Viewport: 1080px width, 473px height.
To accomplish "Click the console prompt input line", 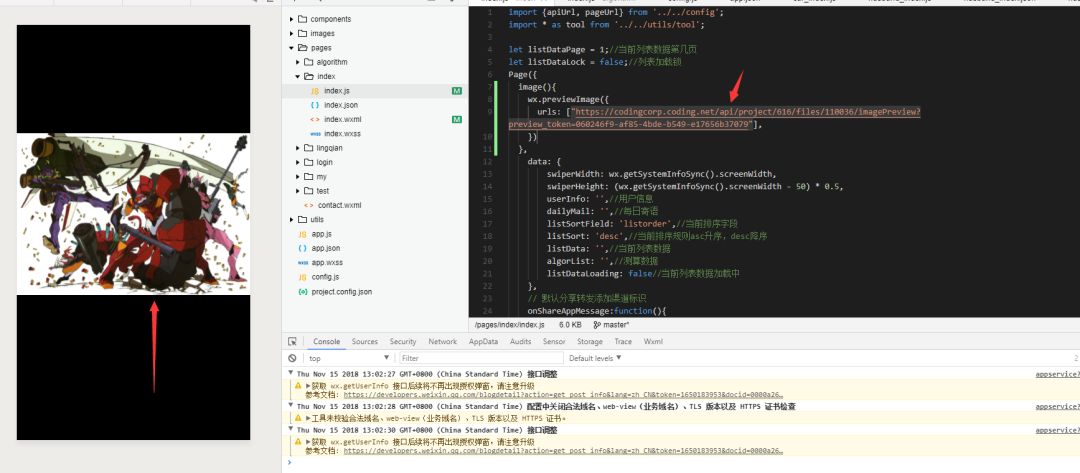I will click(x=682, y=462).
